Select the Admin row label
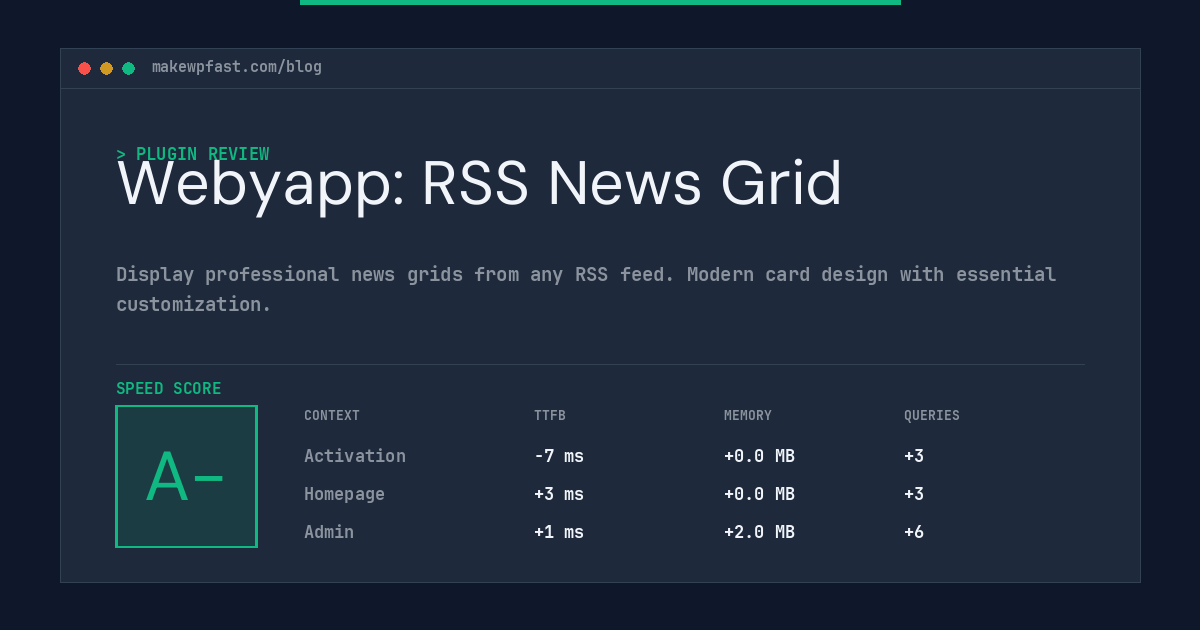 coord(329,532)
